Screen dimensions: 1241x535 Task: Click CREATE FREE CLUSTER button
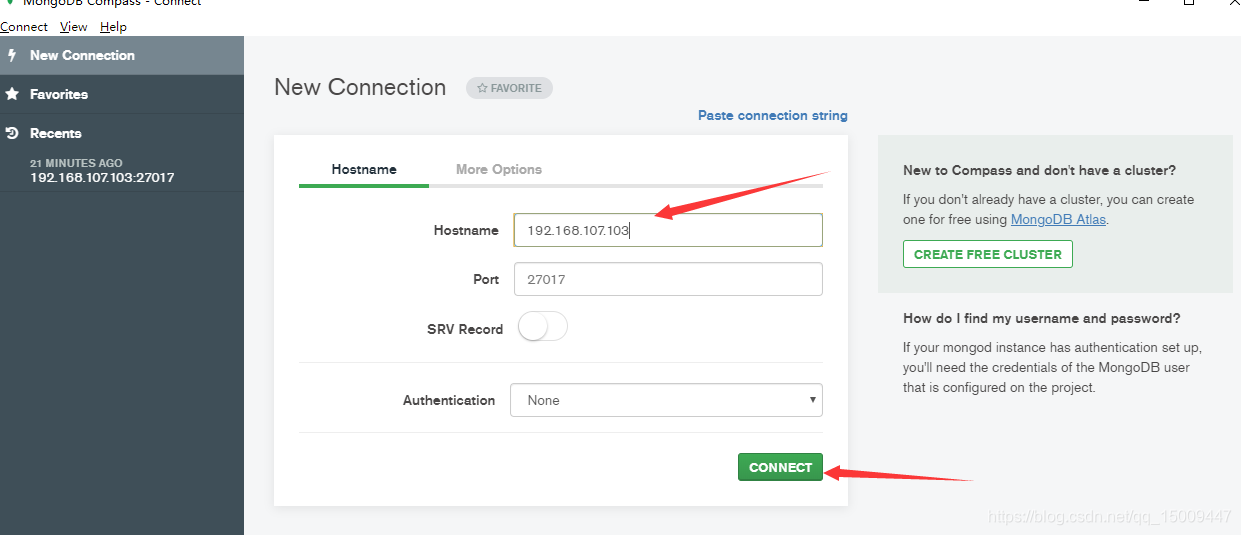click(x=988, y=254)
